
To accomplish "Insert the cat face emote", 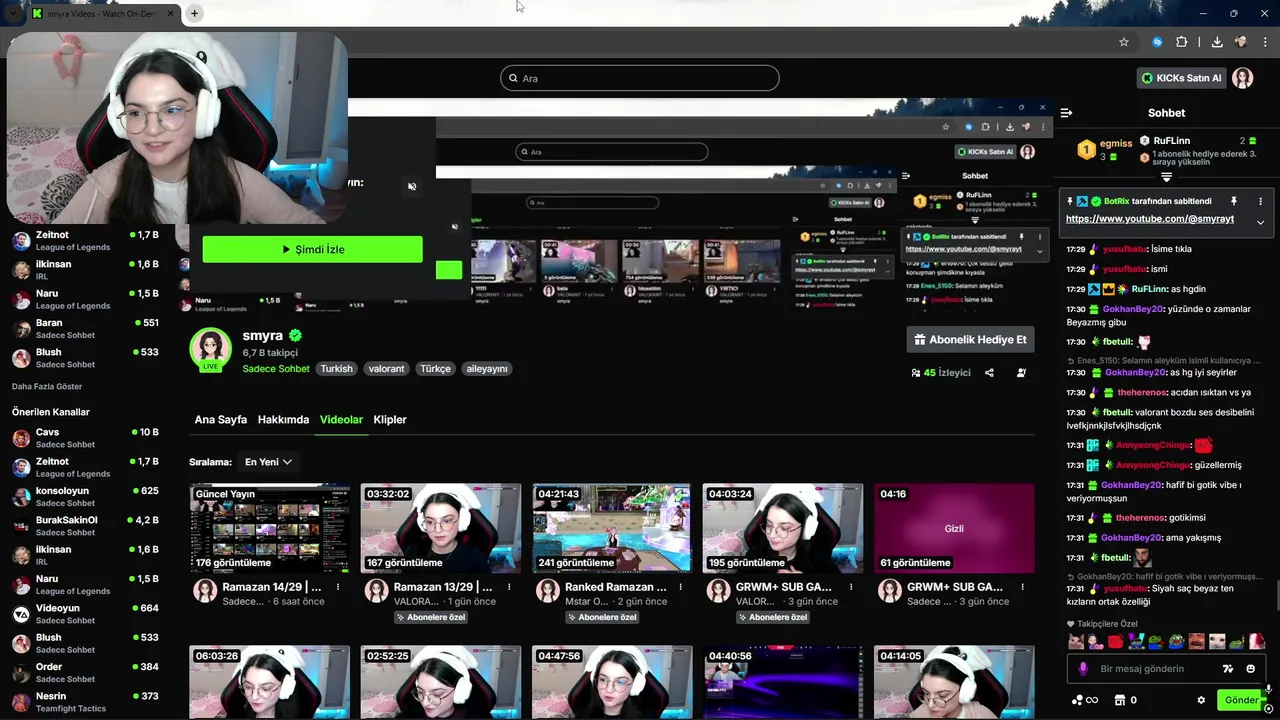I will click(x=1075, y=642).
